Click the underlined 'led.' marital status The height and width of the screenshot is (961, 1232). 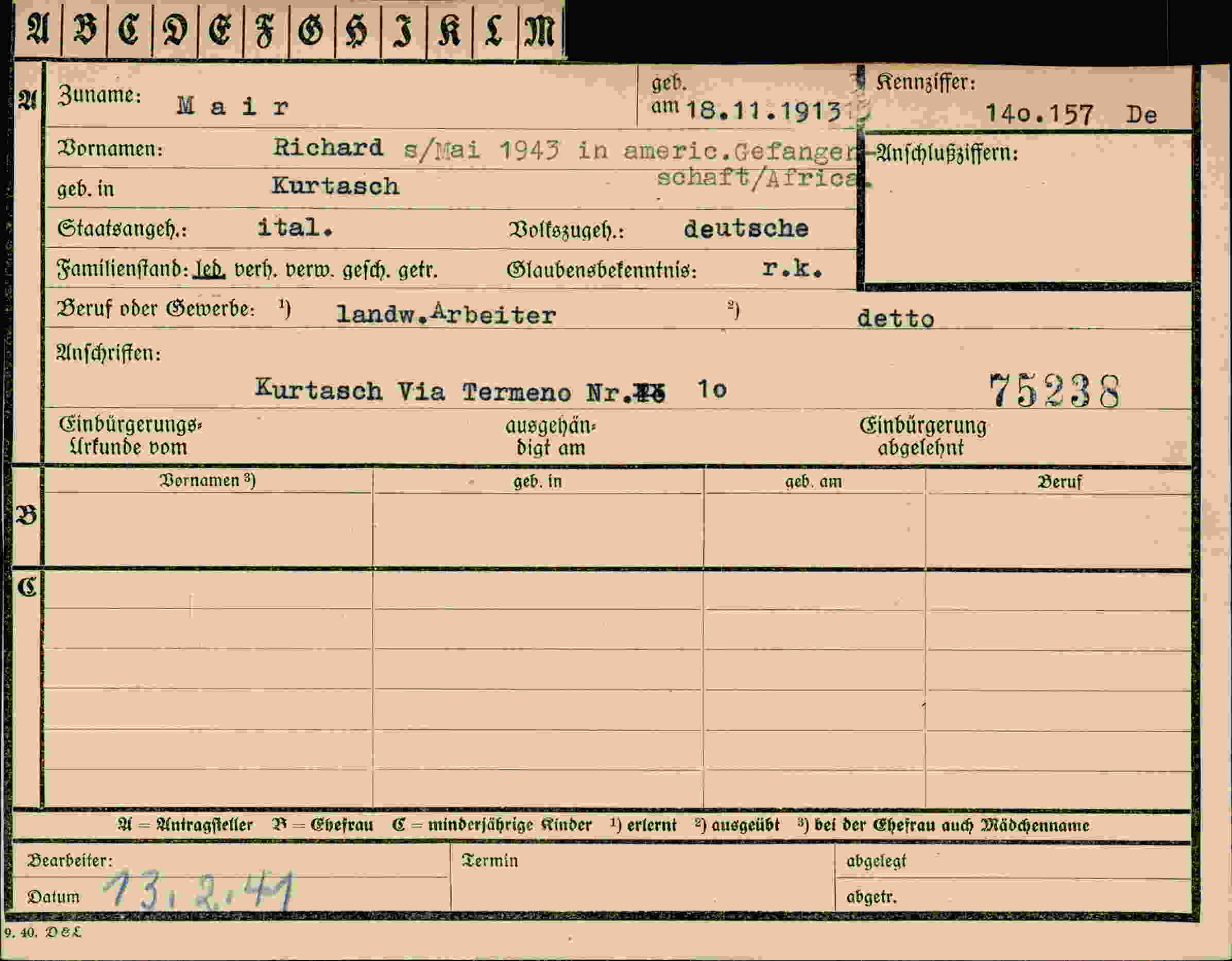(x=209, y=269)
